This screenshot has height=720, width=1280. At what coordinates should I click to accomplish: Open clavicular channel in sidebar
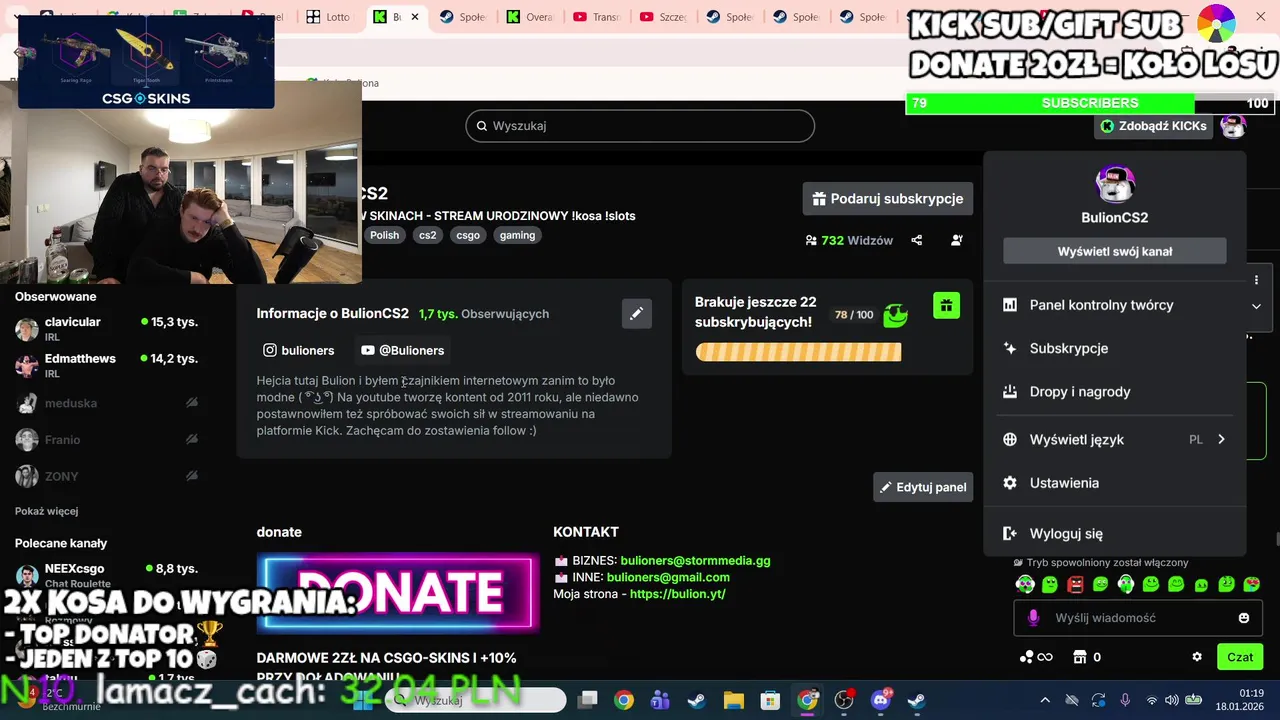pos(107,329)
